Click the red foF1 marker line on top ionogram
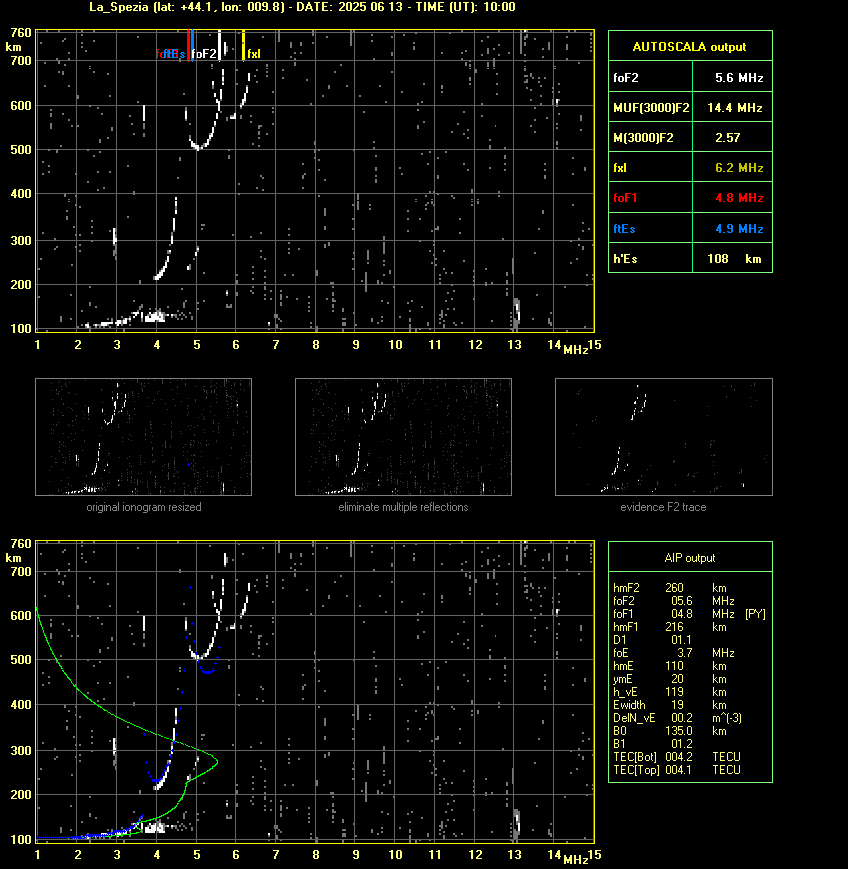Image resolution: width=848 pixels, height=869 pixels. pyautogui.click(x=188, y=45)
